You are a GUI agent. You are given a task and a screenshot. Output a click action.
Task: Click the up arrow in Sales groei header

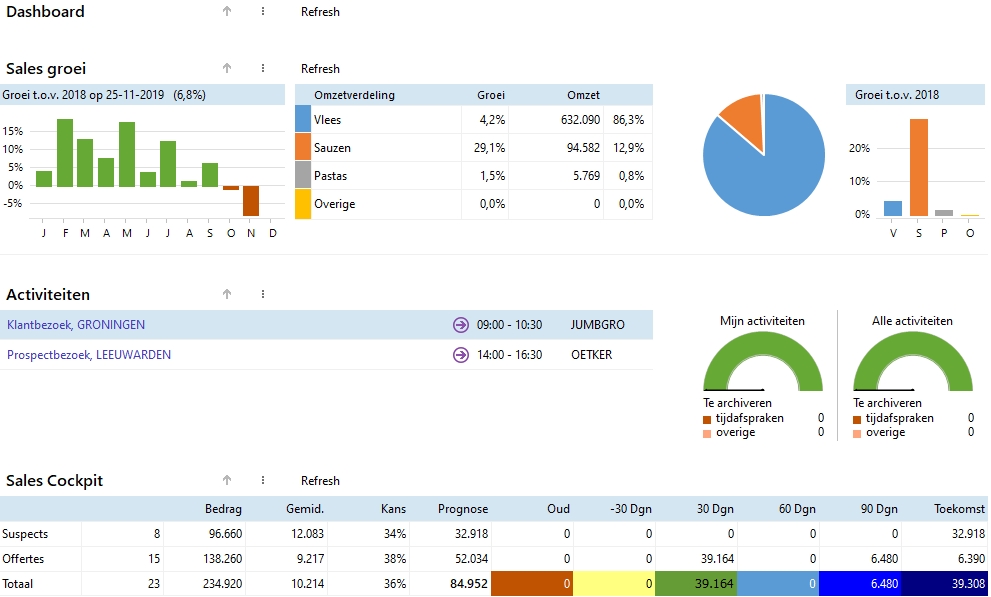pyautogui.click(x=227, y=69)
